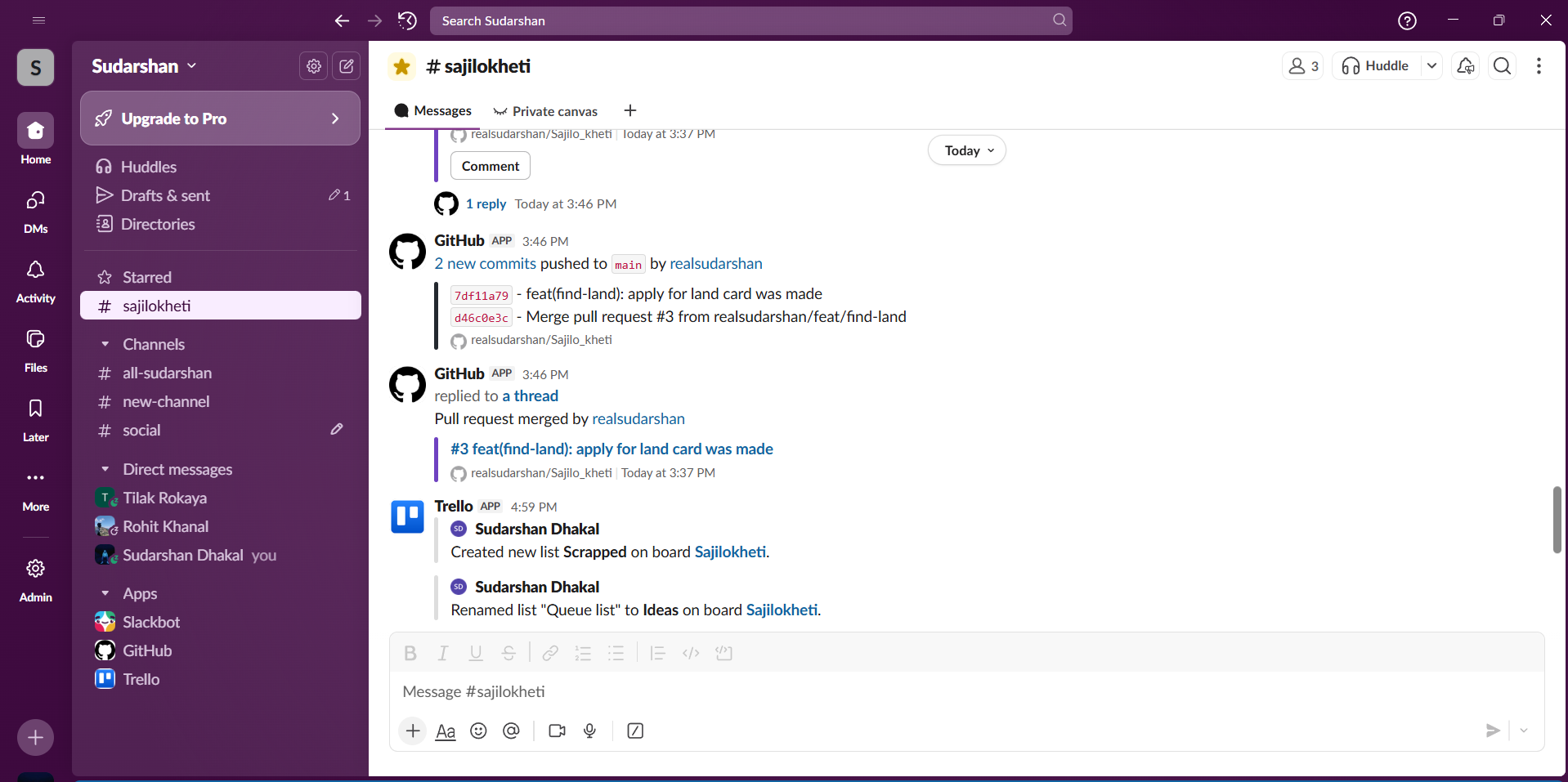Toggle bold formatting in the message toolbar

pos(410,652)
